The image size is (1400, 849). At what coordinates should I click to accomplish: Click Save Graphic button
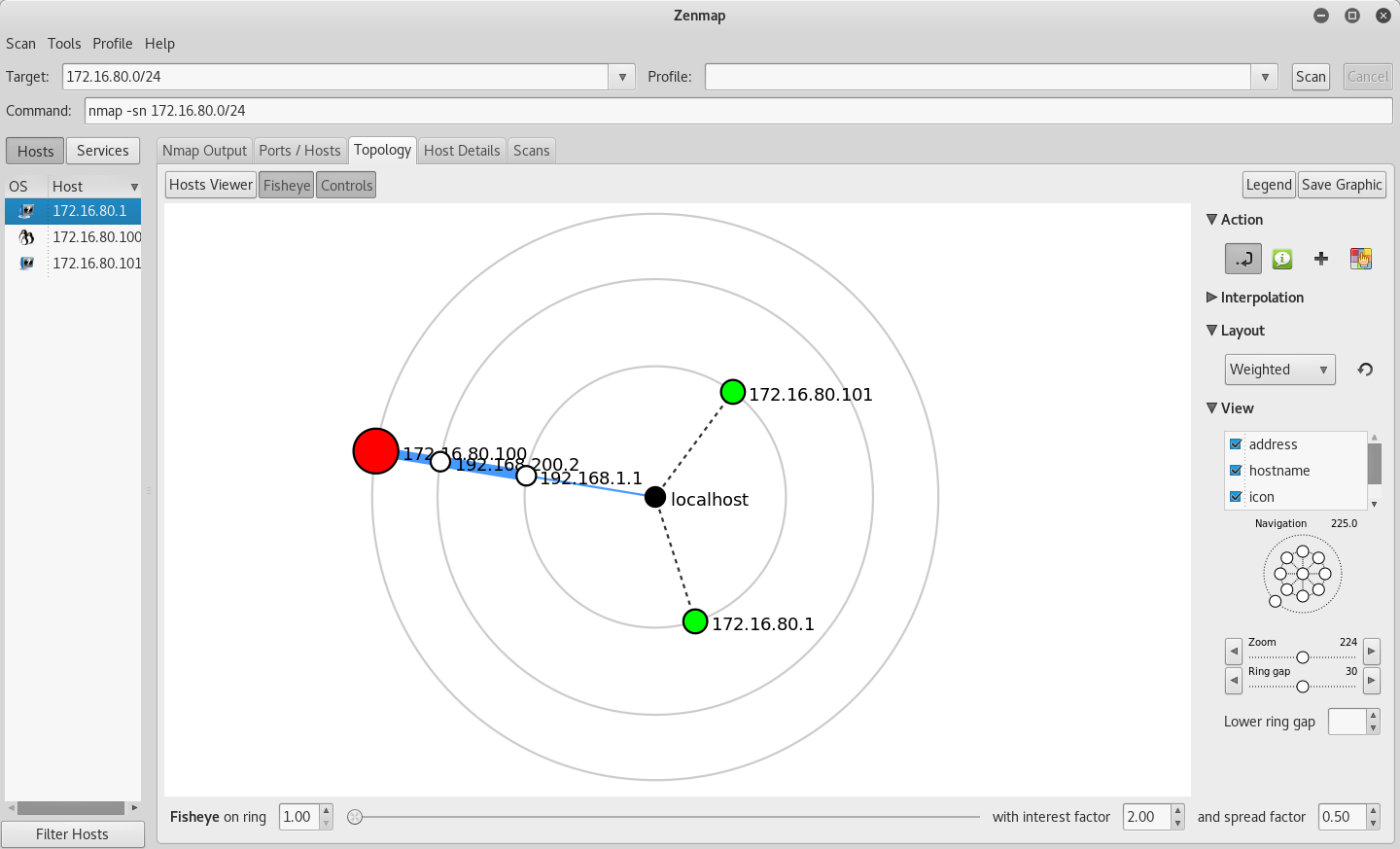click(1342, 185)
